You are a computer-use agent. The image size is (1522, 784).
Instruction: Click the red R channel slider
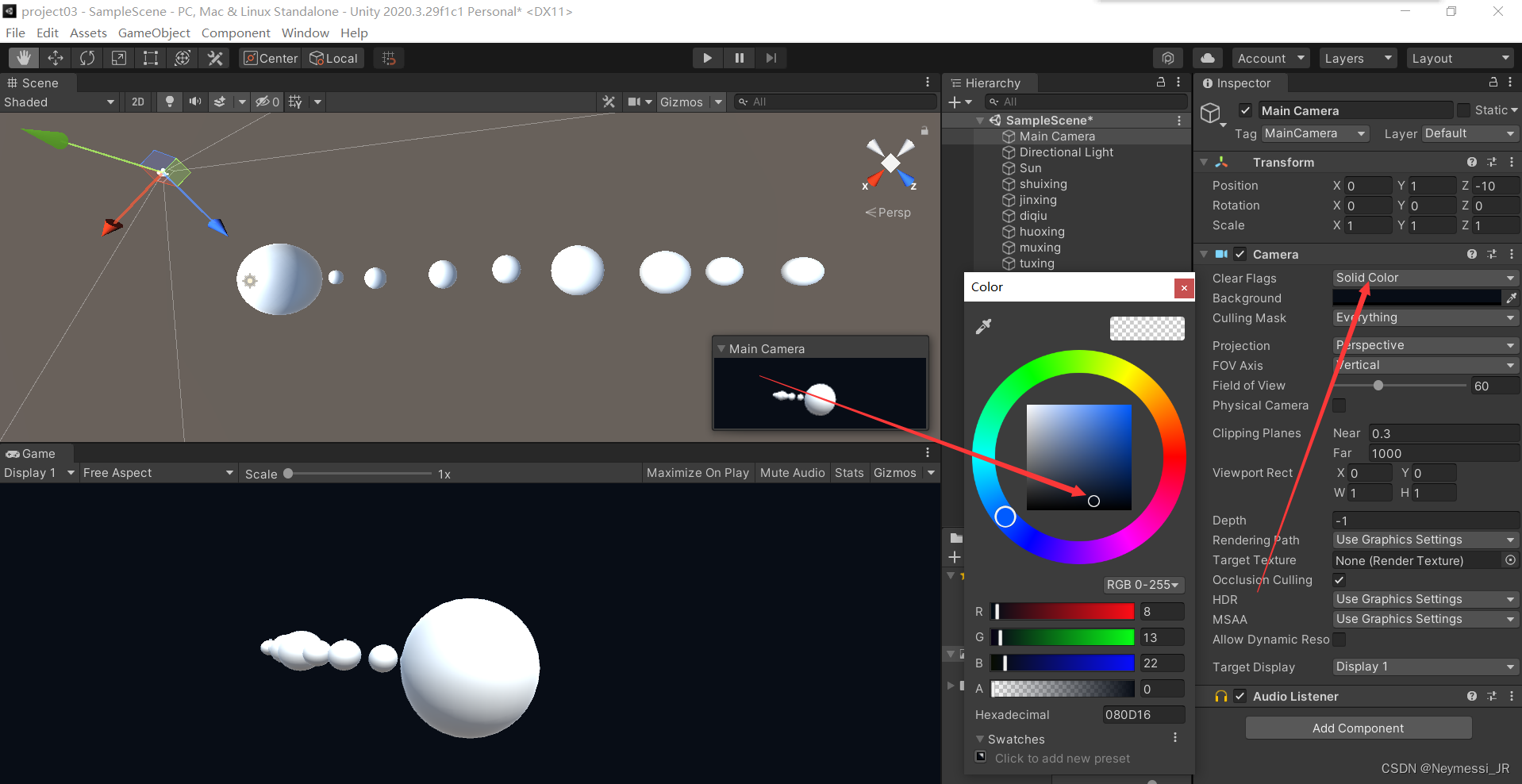(1063, 611)
